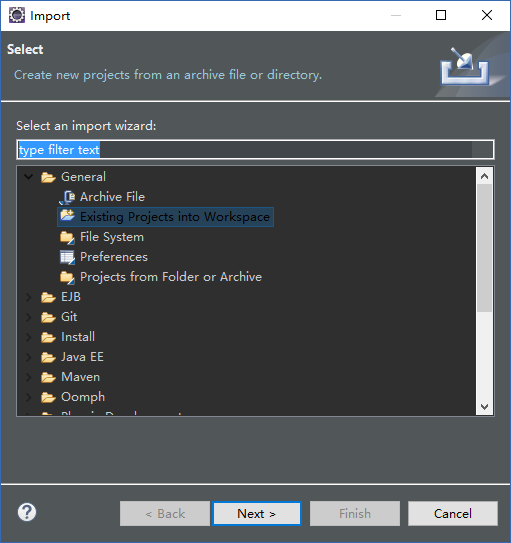This screenshot has height=543, width=511.
Task: Cancel the Import dialog
Action: pyautogui.click(x=453, y=514)
